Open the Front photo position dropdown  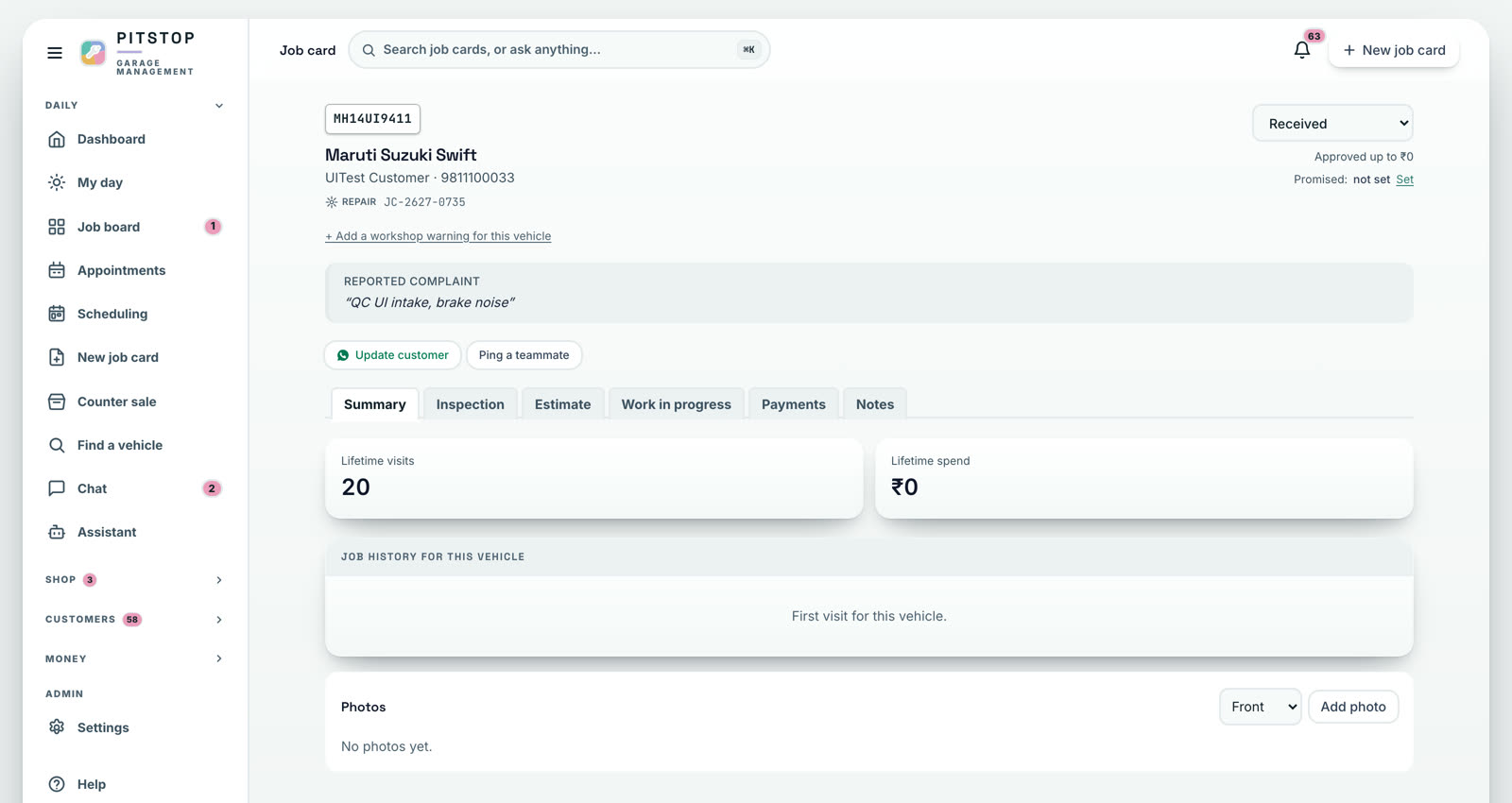1260,707
